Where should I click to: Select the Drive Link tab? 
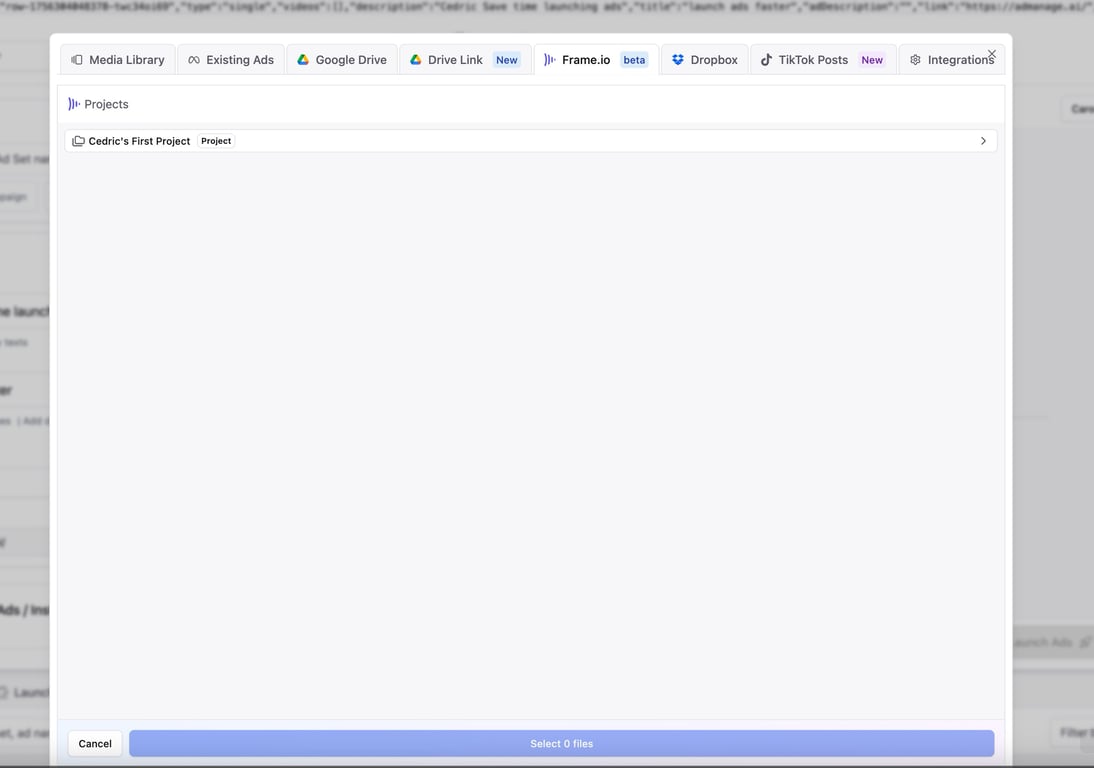click(465, 60)
